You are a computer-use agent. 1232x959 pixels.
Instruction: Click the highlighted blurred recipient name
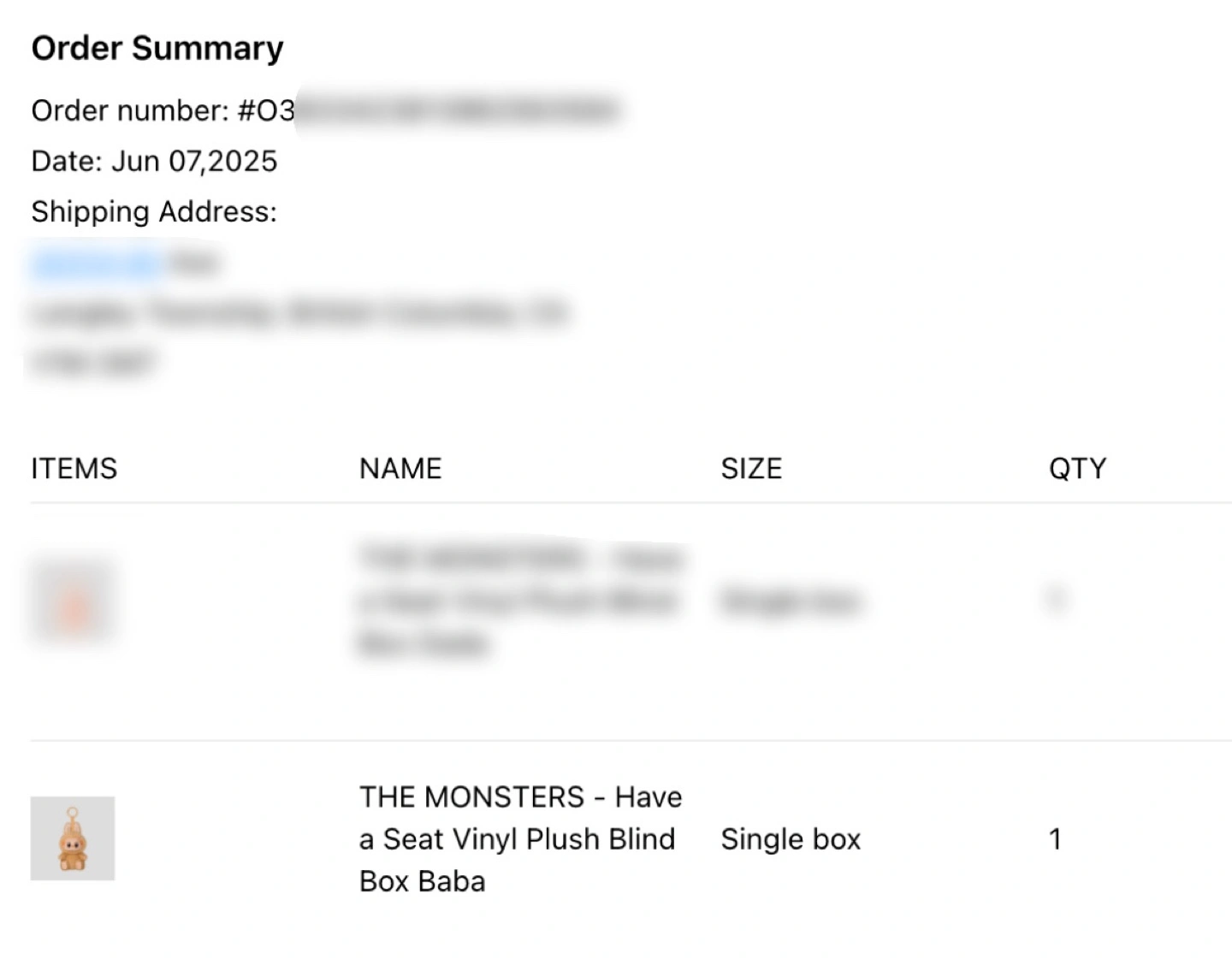97,263
